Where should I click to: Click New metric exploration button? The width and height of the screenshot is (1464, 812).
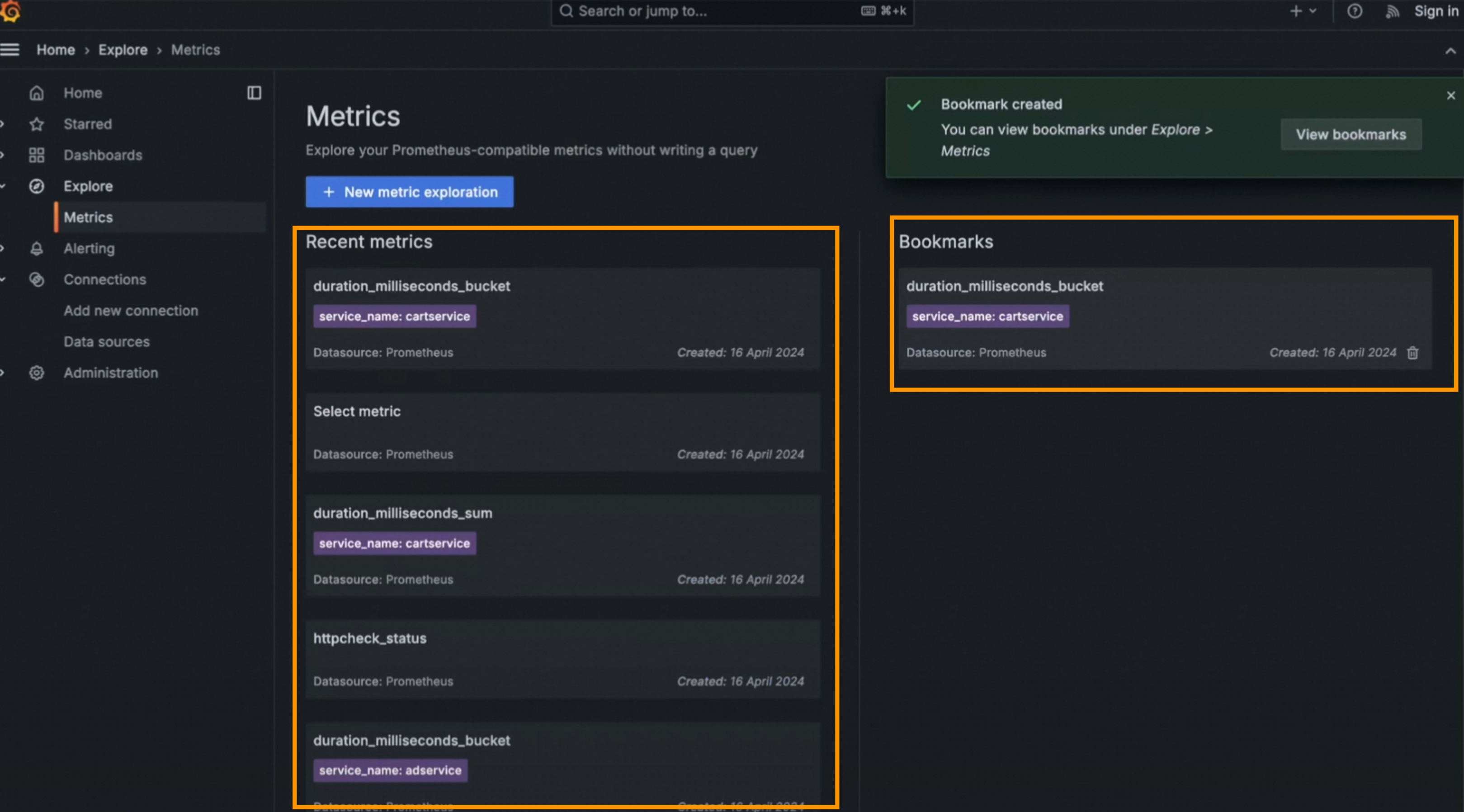click(409, 192)
